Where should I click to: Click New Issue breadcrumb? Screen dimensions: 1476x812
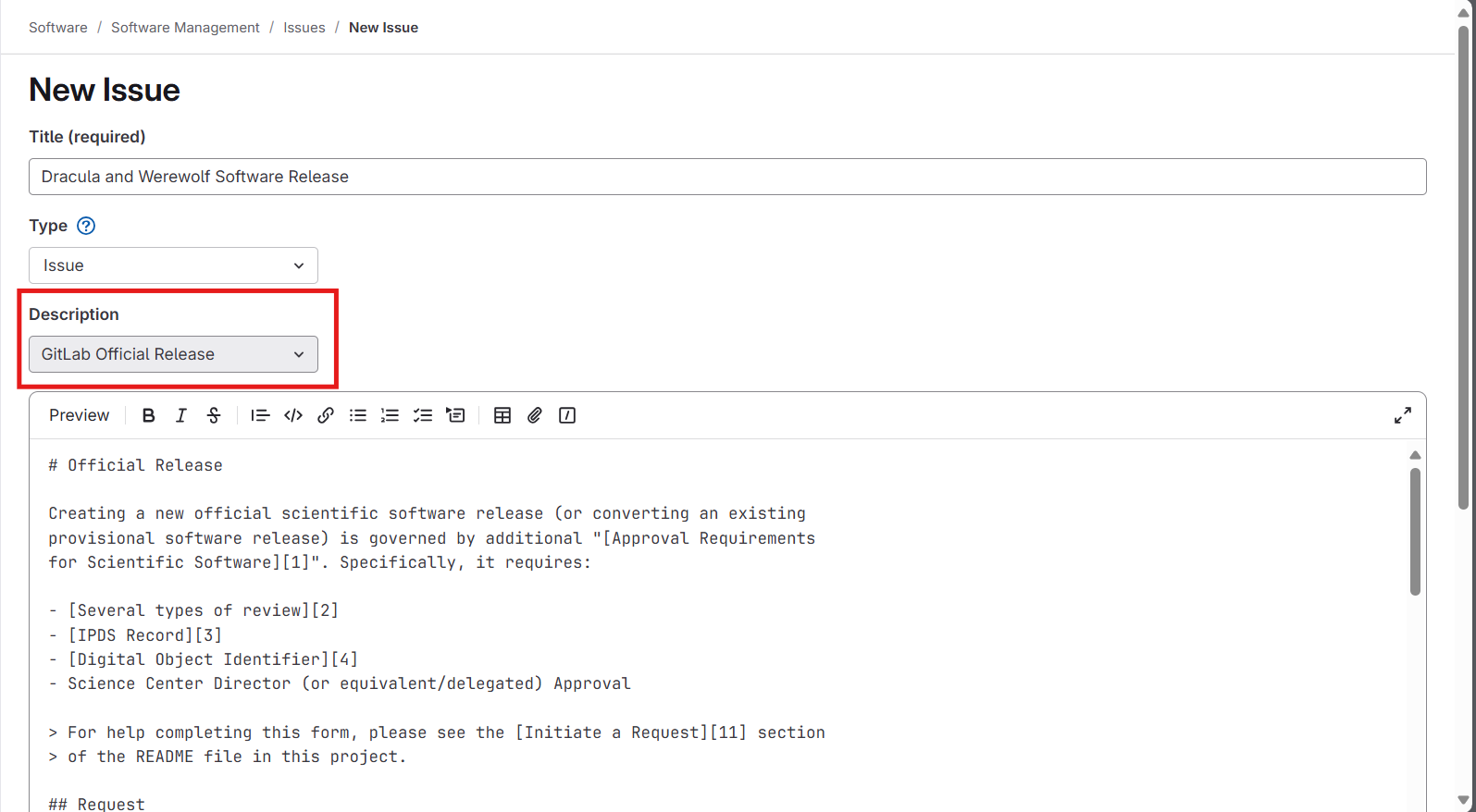pyautogui.click(x=383, y=28)
